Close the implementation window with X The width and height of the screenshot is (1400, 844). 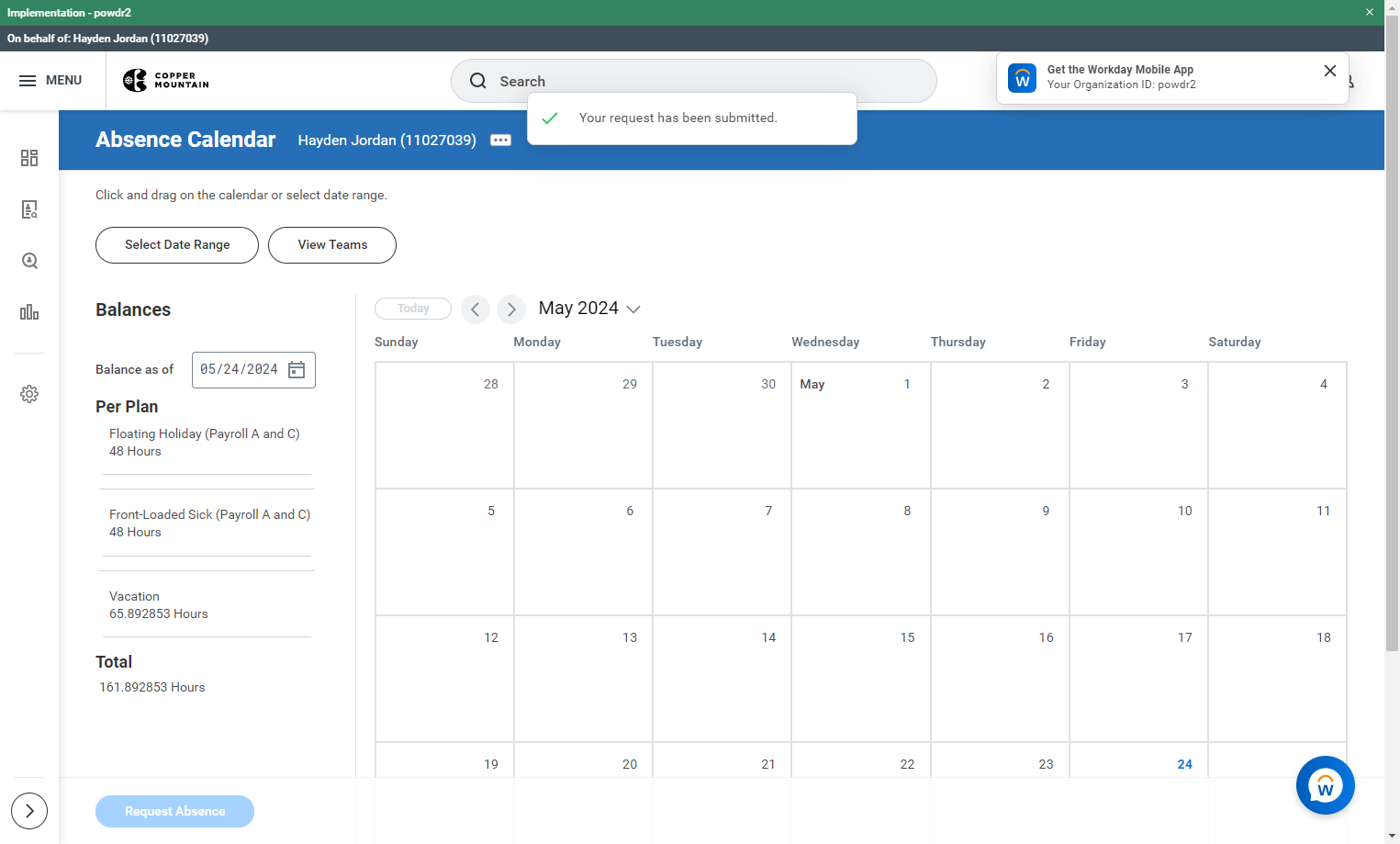pos(1369,13)
